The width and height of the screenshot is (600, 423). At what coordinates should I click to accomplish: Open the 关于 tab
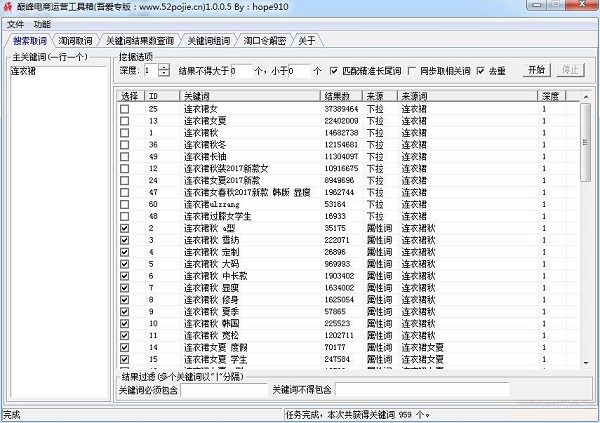[x=307, y=41]
